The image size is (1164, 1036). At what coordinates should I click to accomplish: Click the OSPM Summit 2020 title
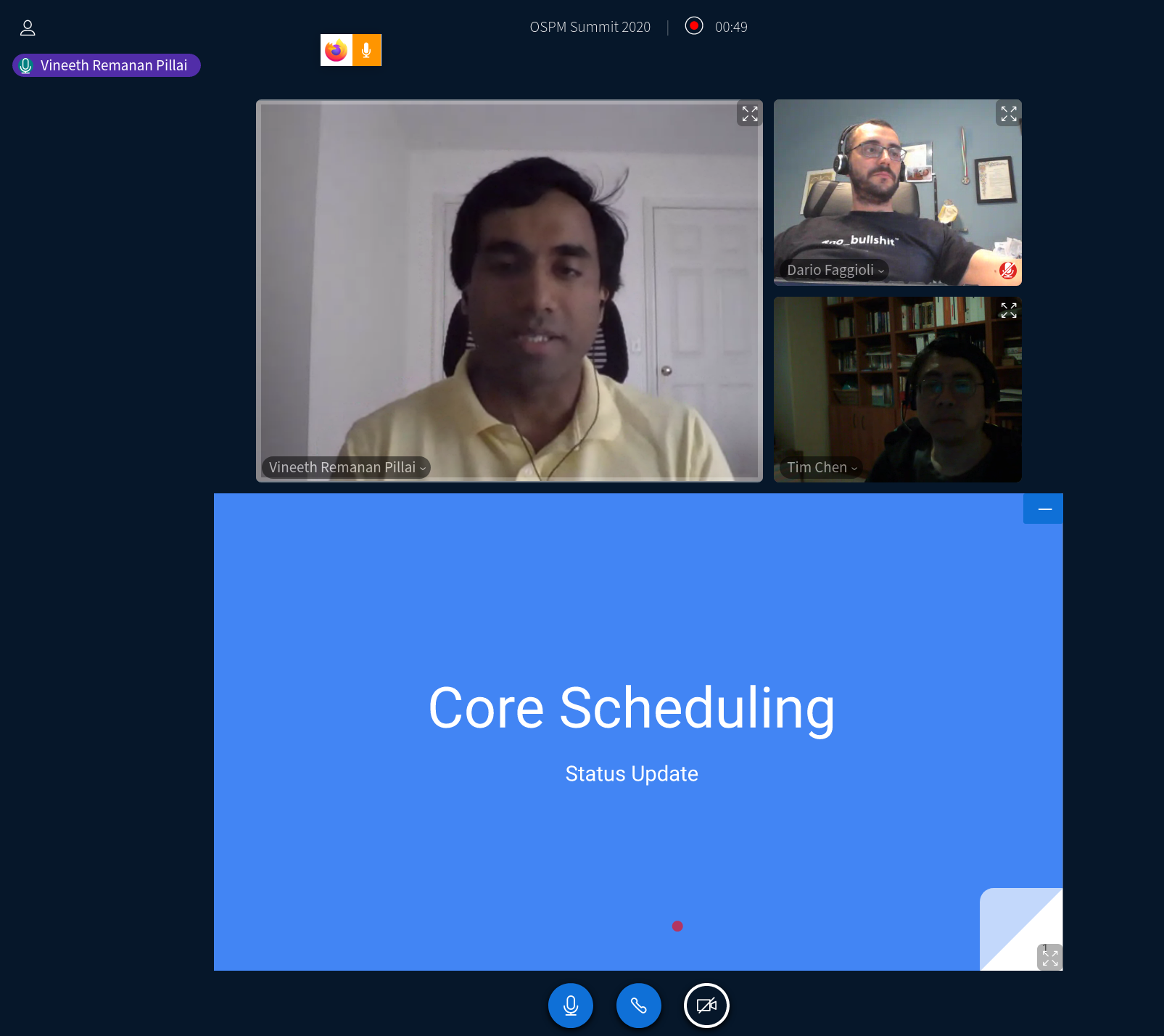590,27
